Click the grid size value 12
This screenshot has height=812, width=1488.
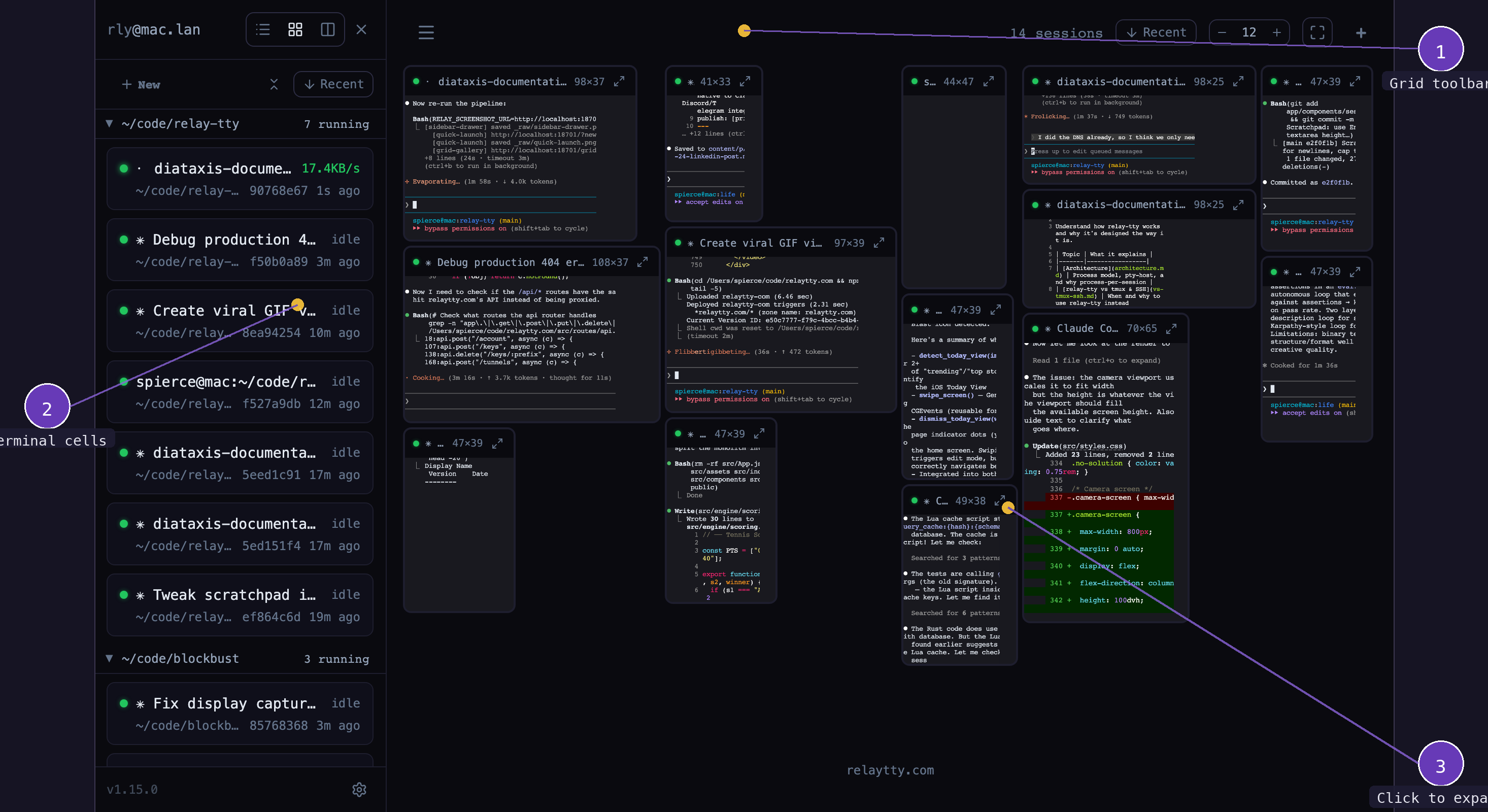1249,32
